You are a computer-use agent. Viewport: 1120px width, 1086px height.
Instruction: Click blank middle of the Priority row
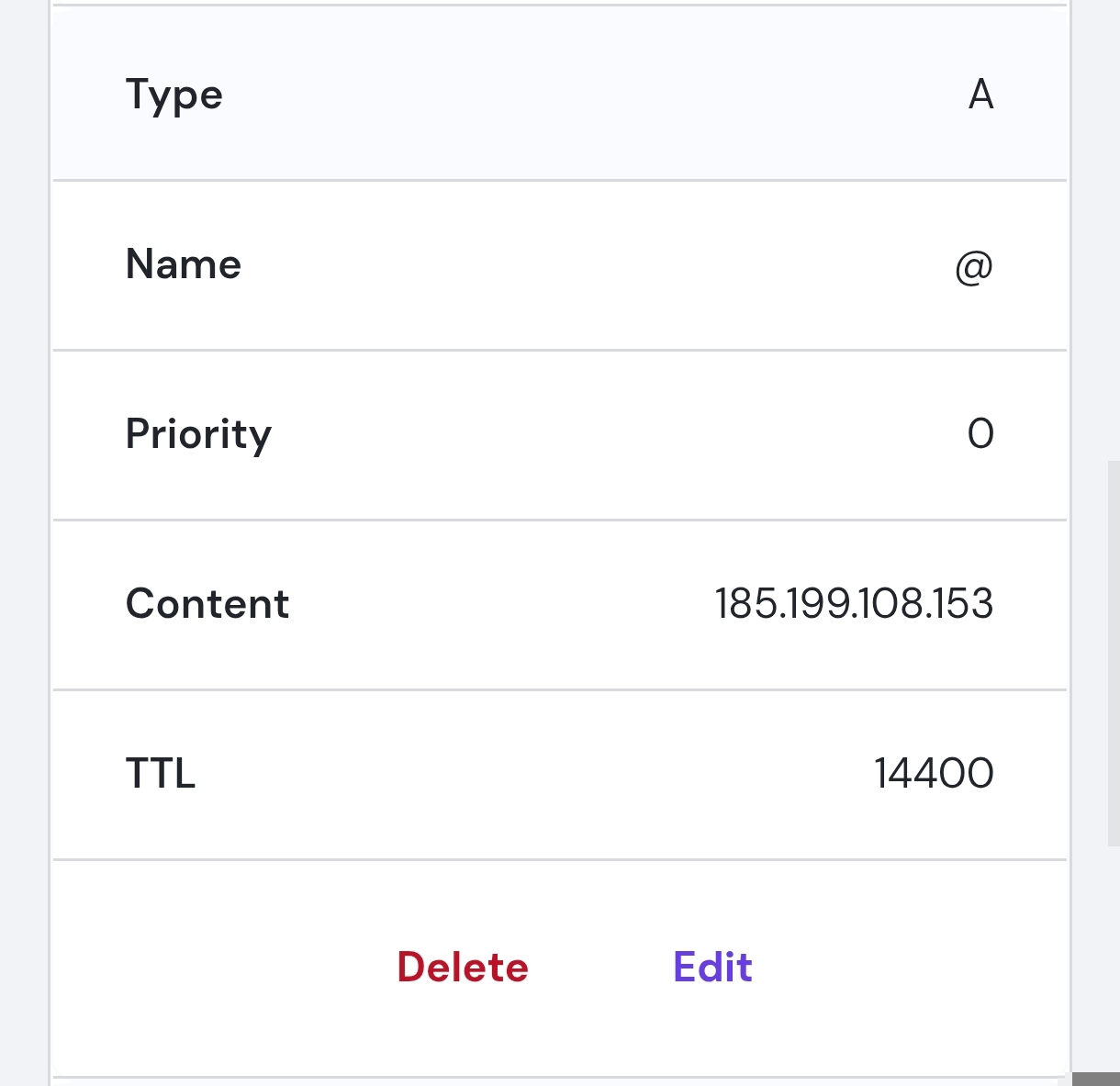pyautogui.click(x=560, y=434)
